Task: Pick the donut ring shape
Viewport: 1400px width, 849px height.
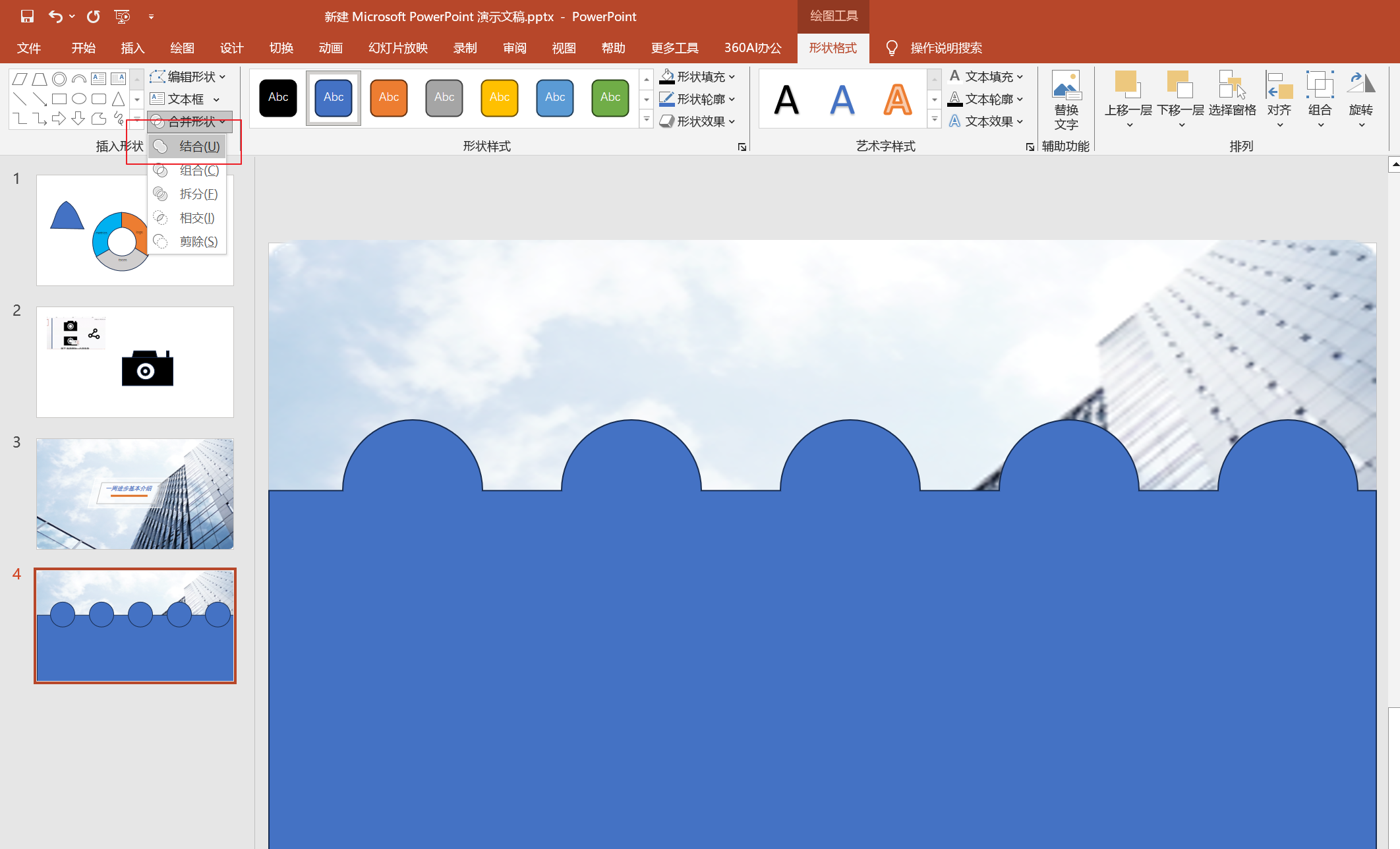Action: coord(59,79)
